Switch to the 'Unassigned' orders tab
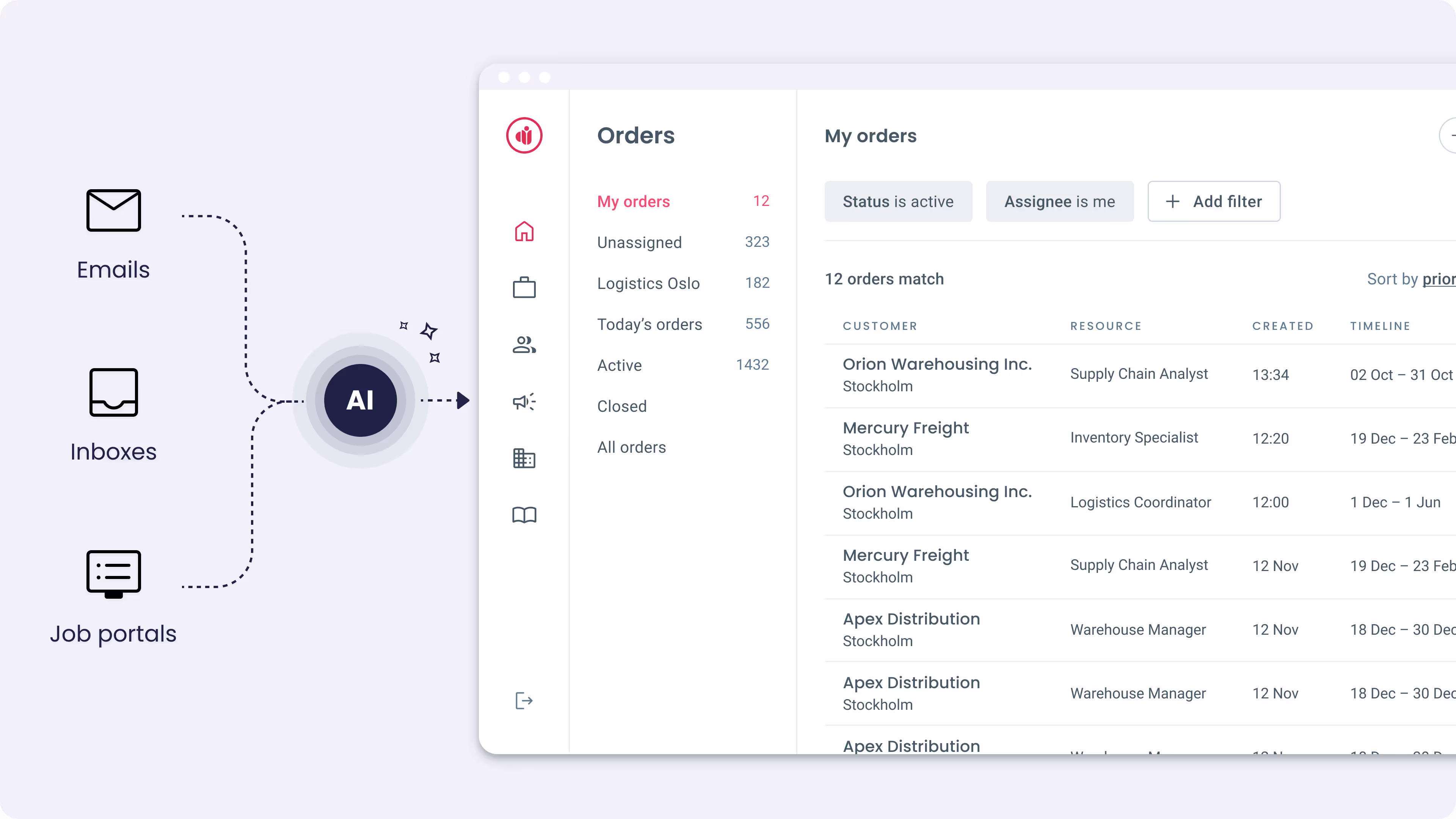 tap(639, 243)
